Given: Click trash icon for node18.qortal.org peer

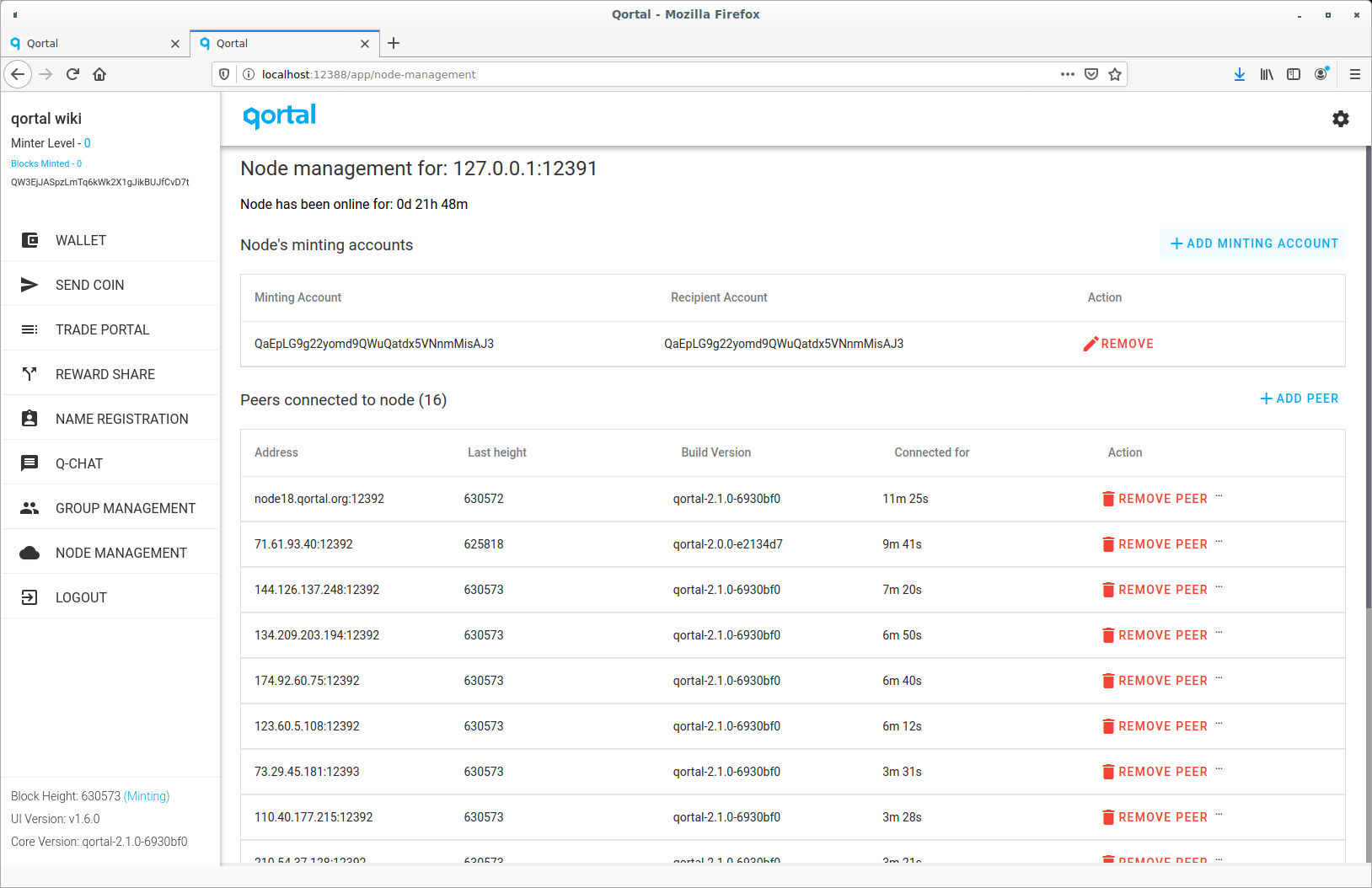Looking at the screenshot, I should click(1108, 499).
